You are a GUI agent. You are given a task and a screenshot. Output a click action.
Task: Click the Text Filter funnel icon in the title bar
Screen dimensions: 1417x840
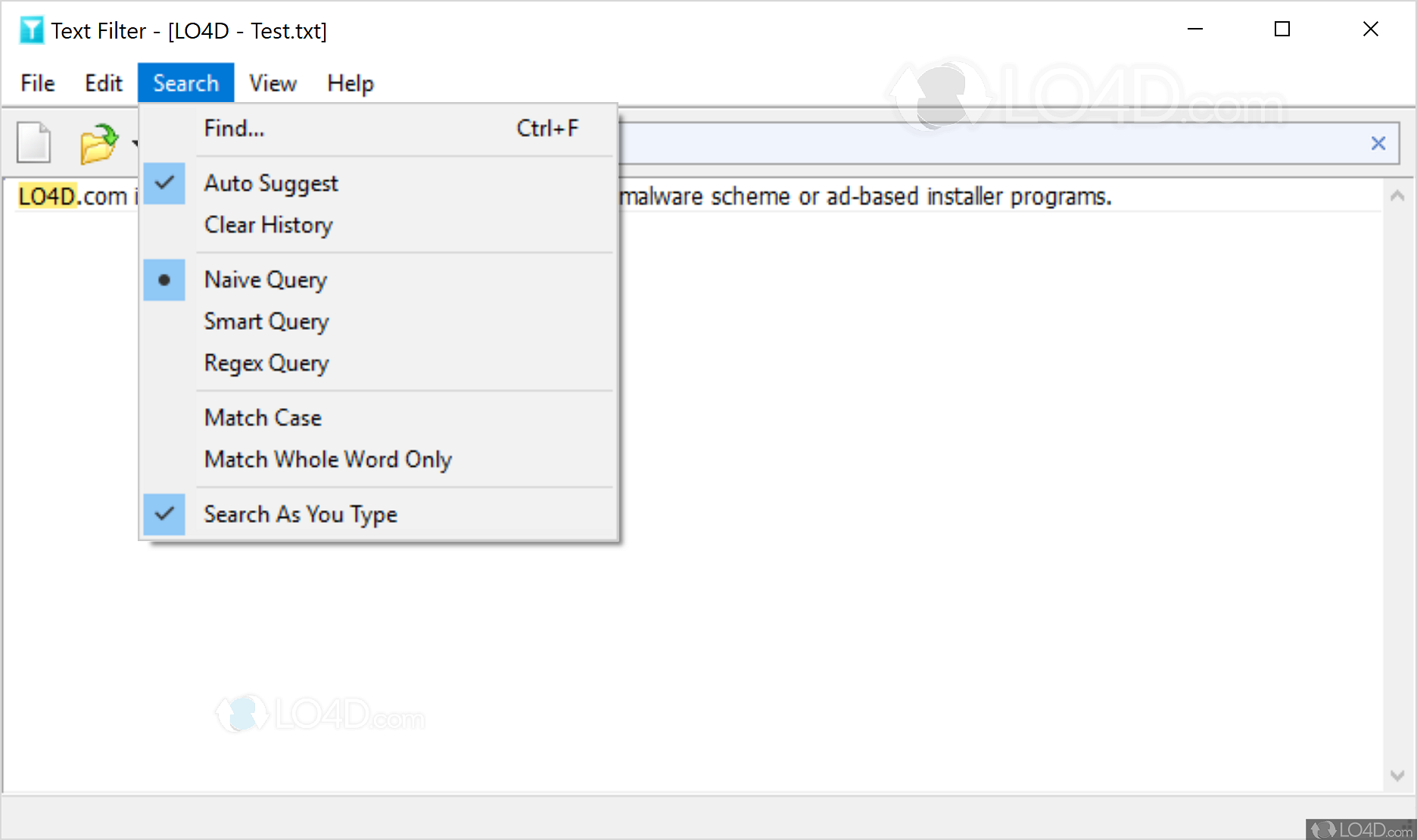[x=31, y=29]
